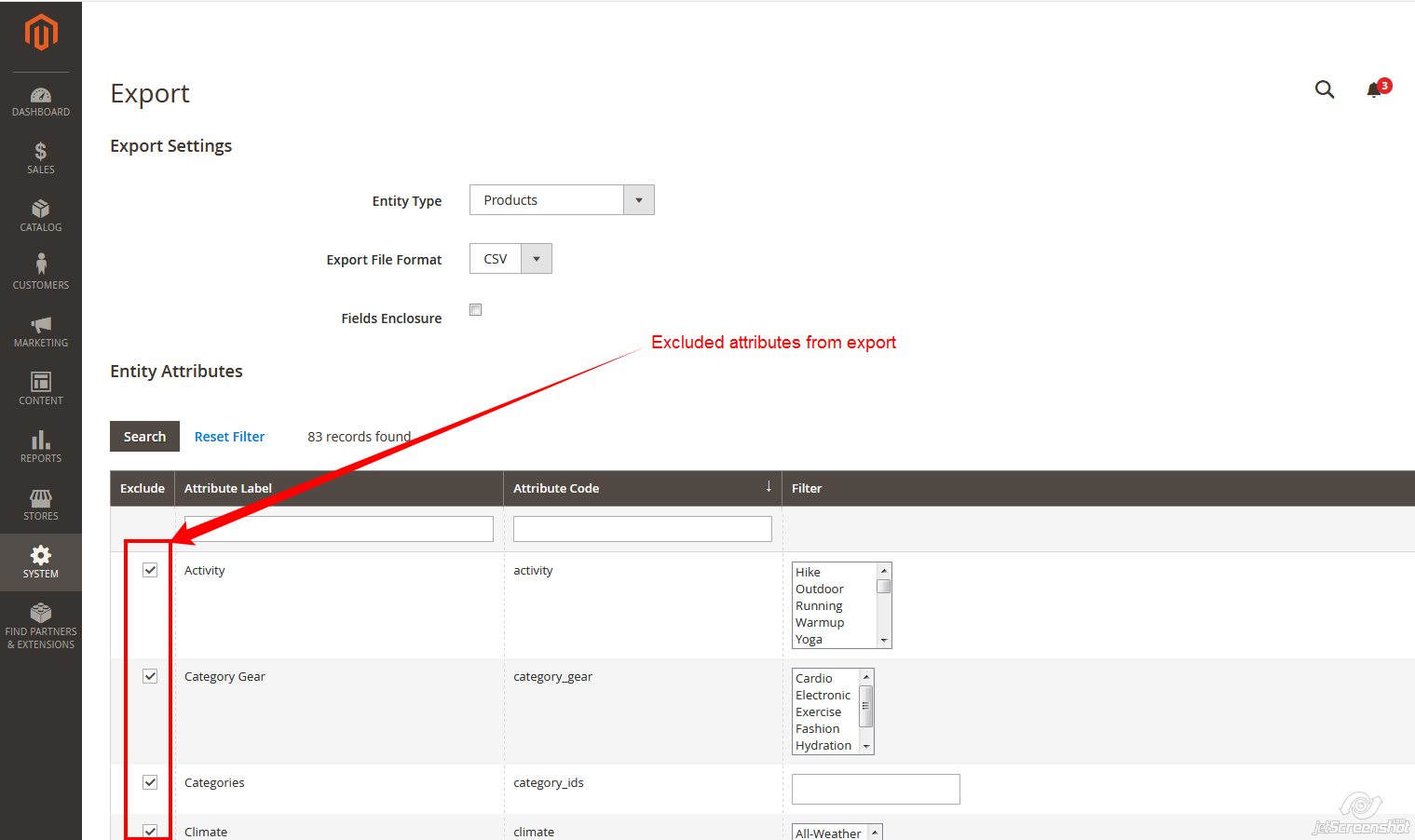This screenshot has height=840, width=1415.
Task: Sort by Attribute Label column header
Action: [339, 488]
